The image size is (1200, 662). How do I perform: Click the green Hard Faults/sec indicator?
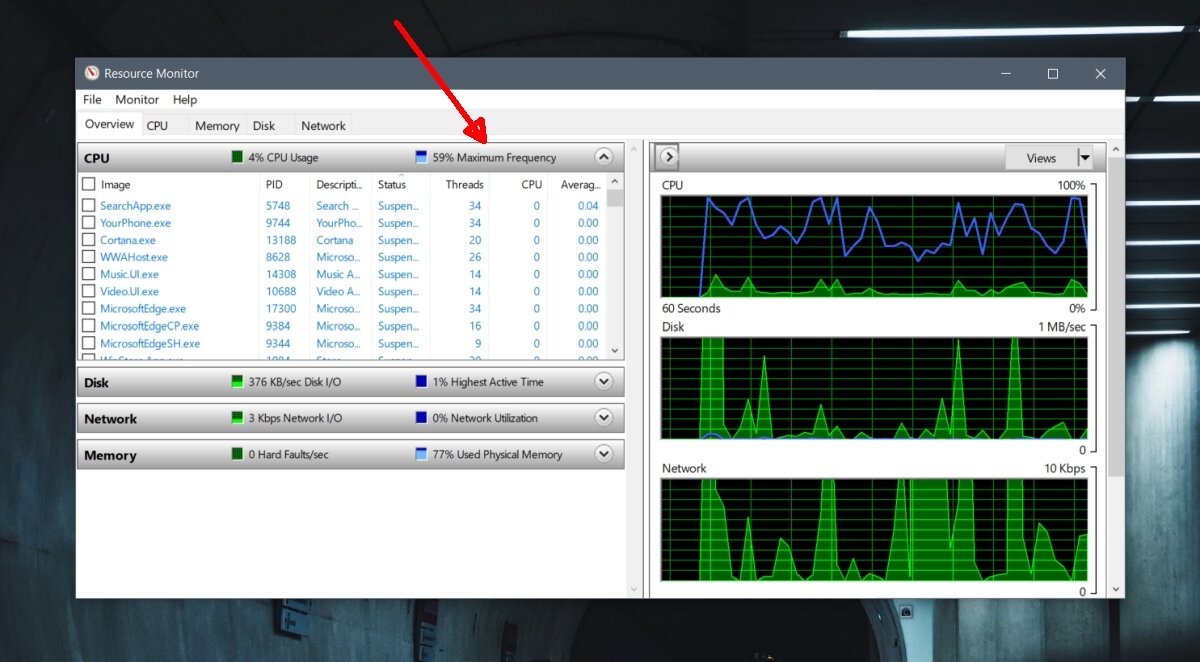coord(236,454)
